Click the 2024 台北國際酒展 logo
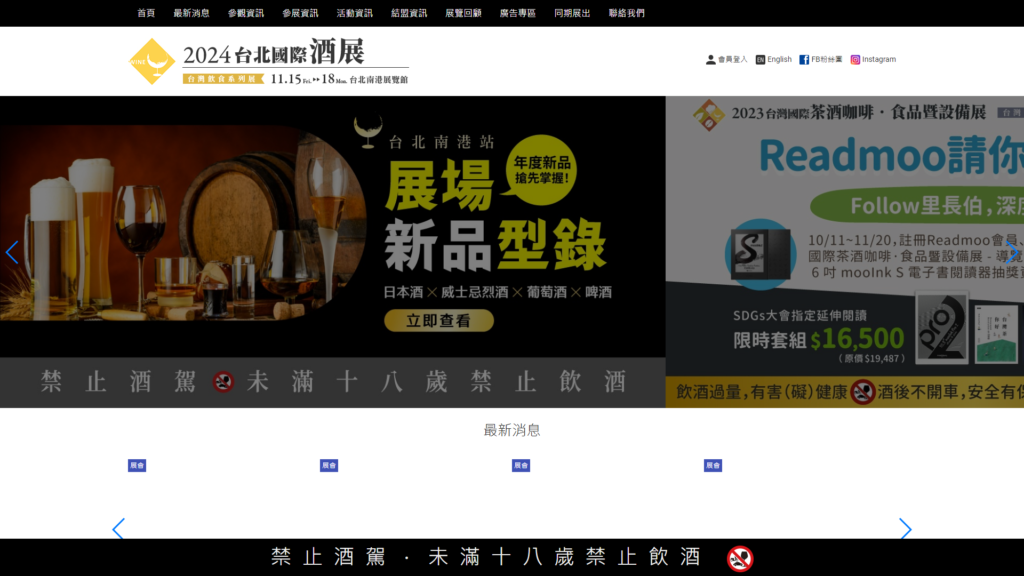Viewport: 1024px width, 576px height. [x=268, y=61]
